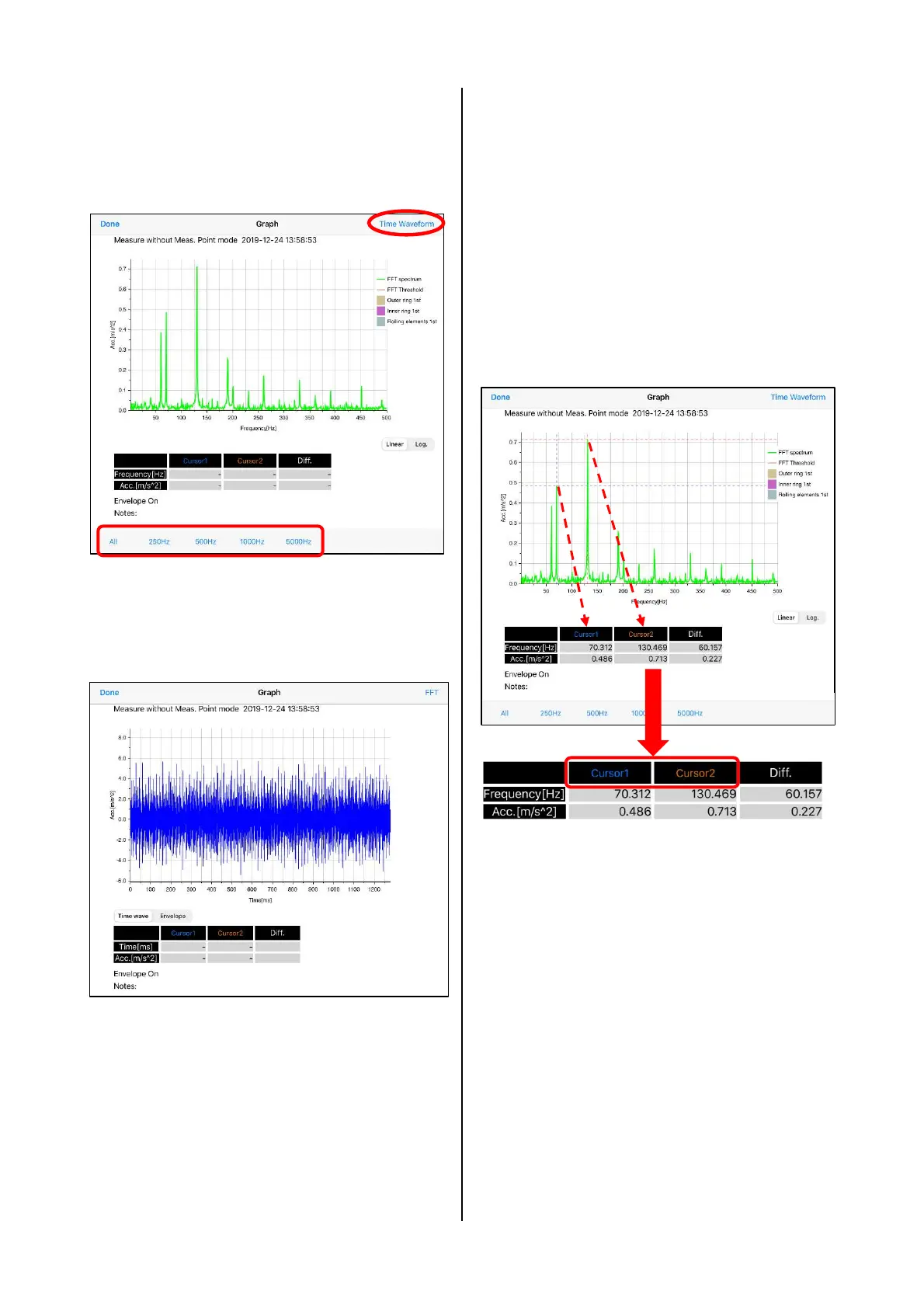Select 500Hz in the red-outlined range bar
This screenshot has width=924, height=1308.
(206, 541)
